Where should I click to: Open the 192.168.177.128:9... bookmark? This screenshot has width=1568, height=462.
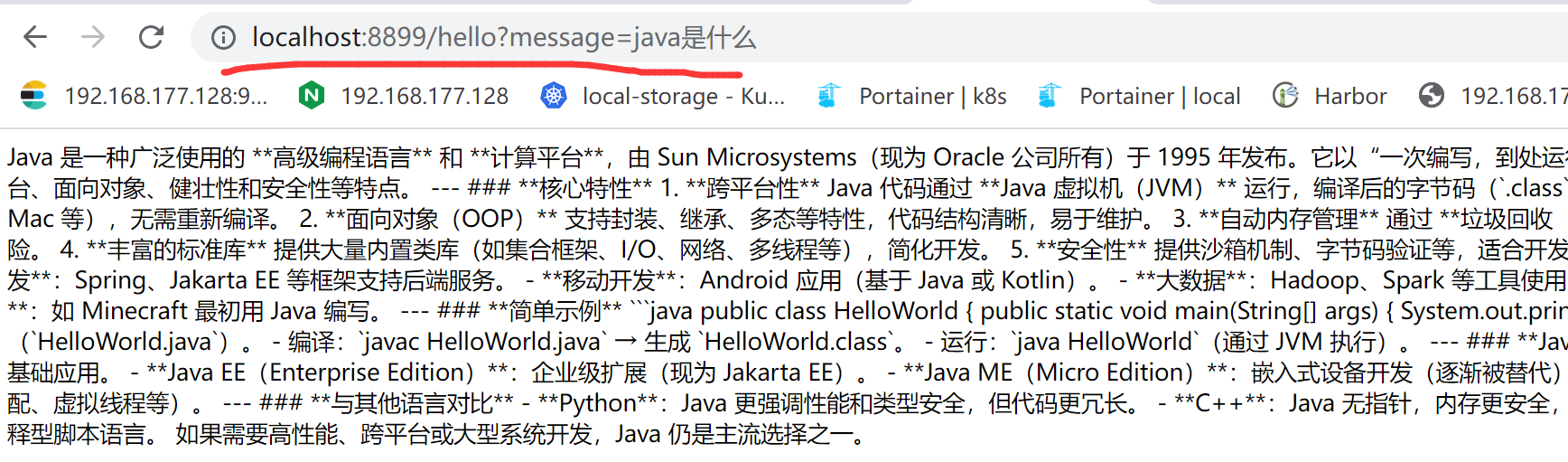[165, 96]
